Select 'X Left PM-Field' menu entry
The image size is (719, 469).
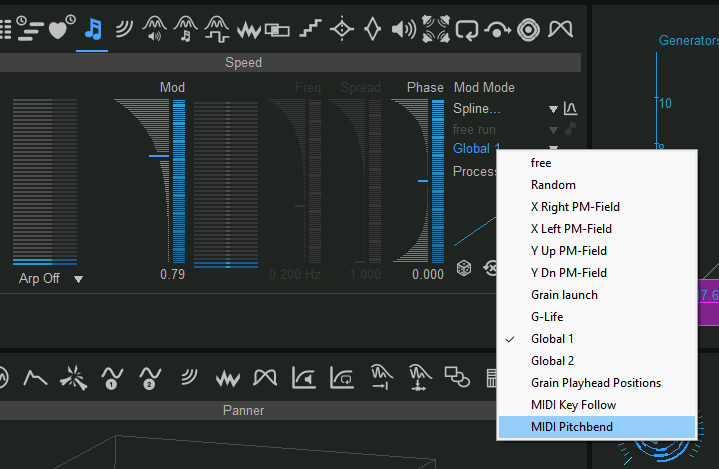click(597, 229)
